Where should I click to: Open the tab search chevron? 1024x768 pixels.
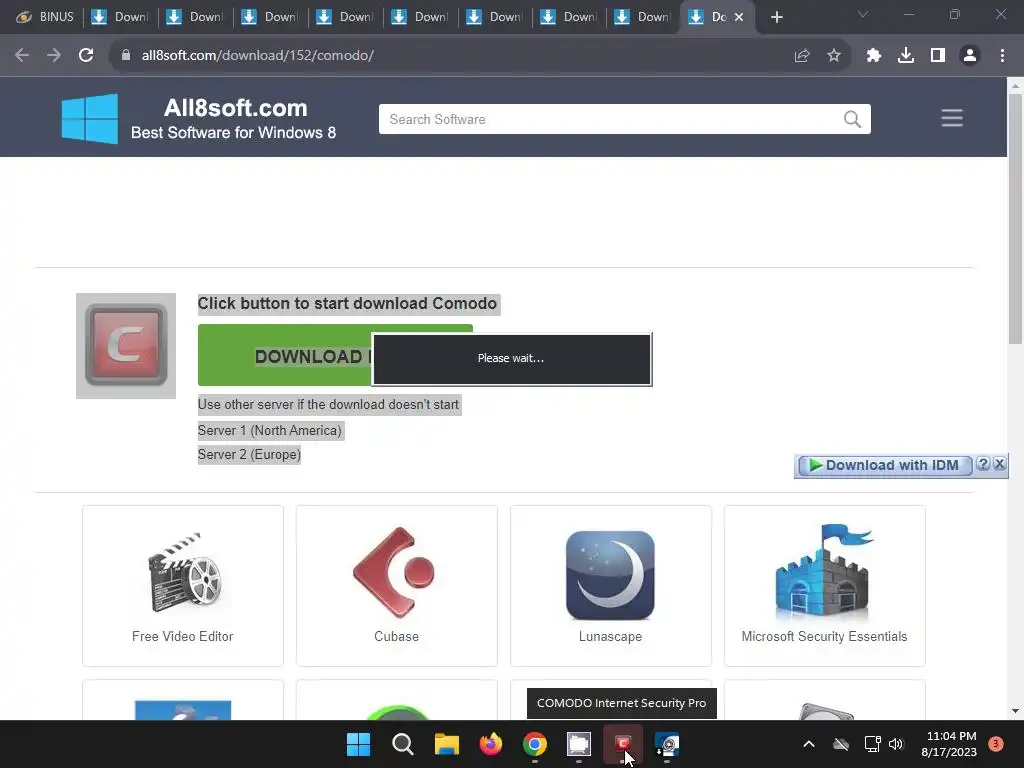[x=863, y=14]
